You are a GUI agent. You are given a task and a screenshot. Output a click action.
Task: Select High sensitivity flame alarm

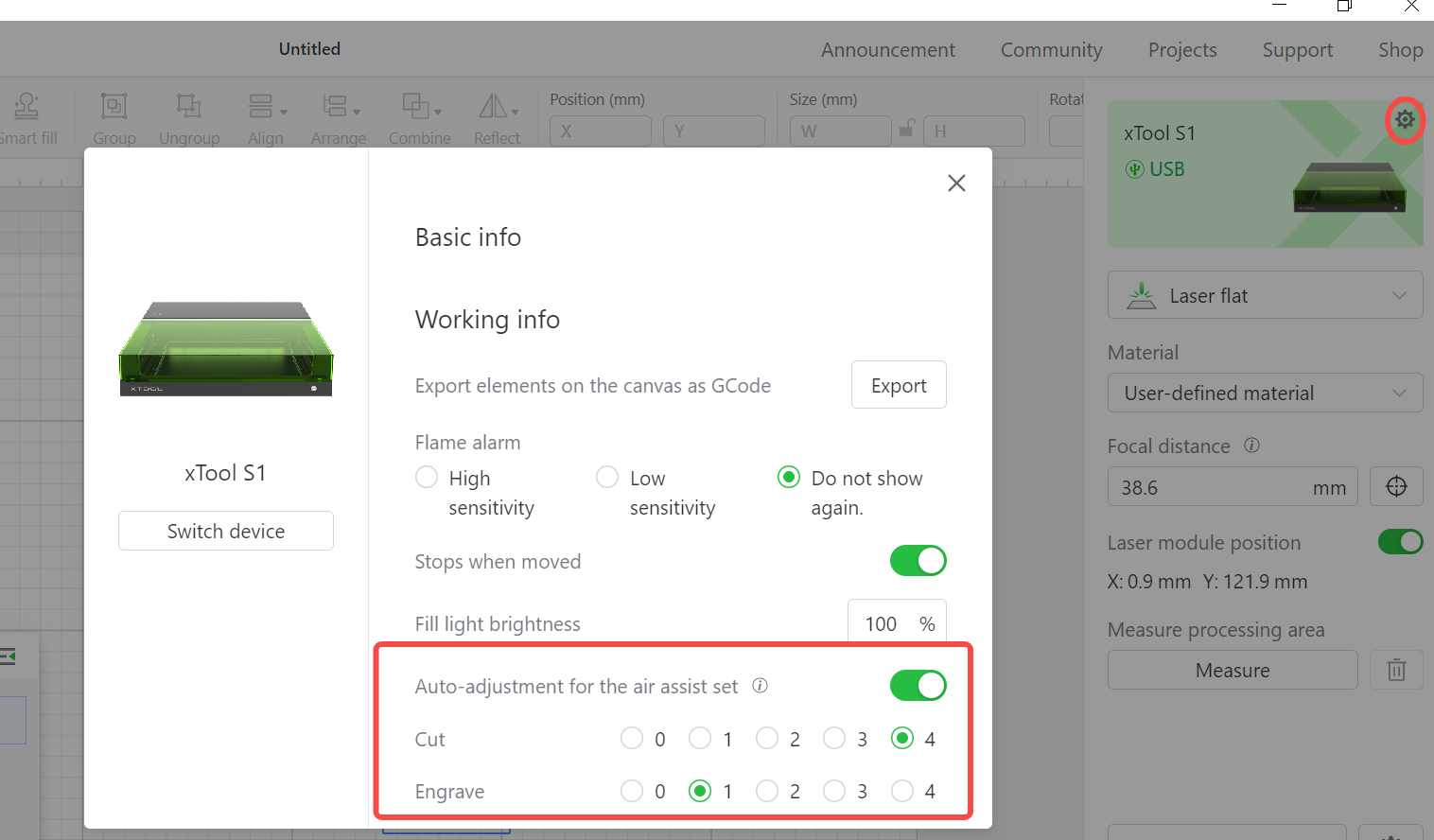(427, 477)
